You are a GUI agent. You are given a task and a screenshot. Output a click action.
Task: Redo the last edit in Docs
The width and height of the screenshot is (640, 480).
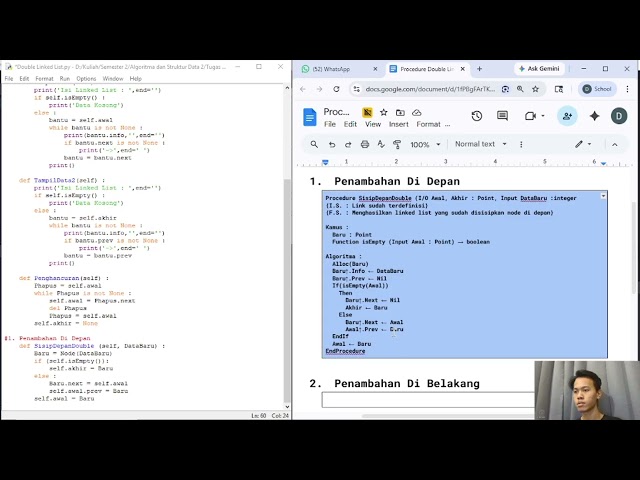(x=348, y=144)
